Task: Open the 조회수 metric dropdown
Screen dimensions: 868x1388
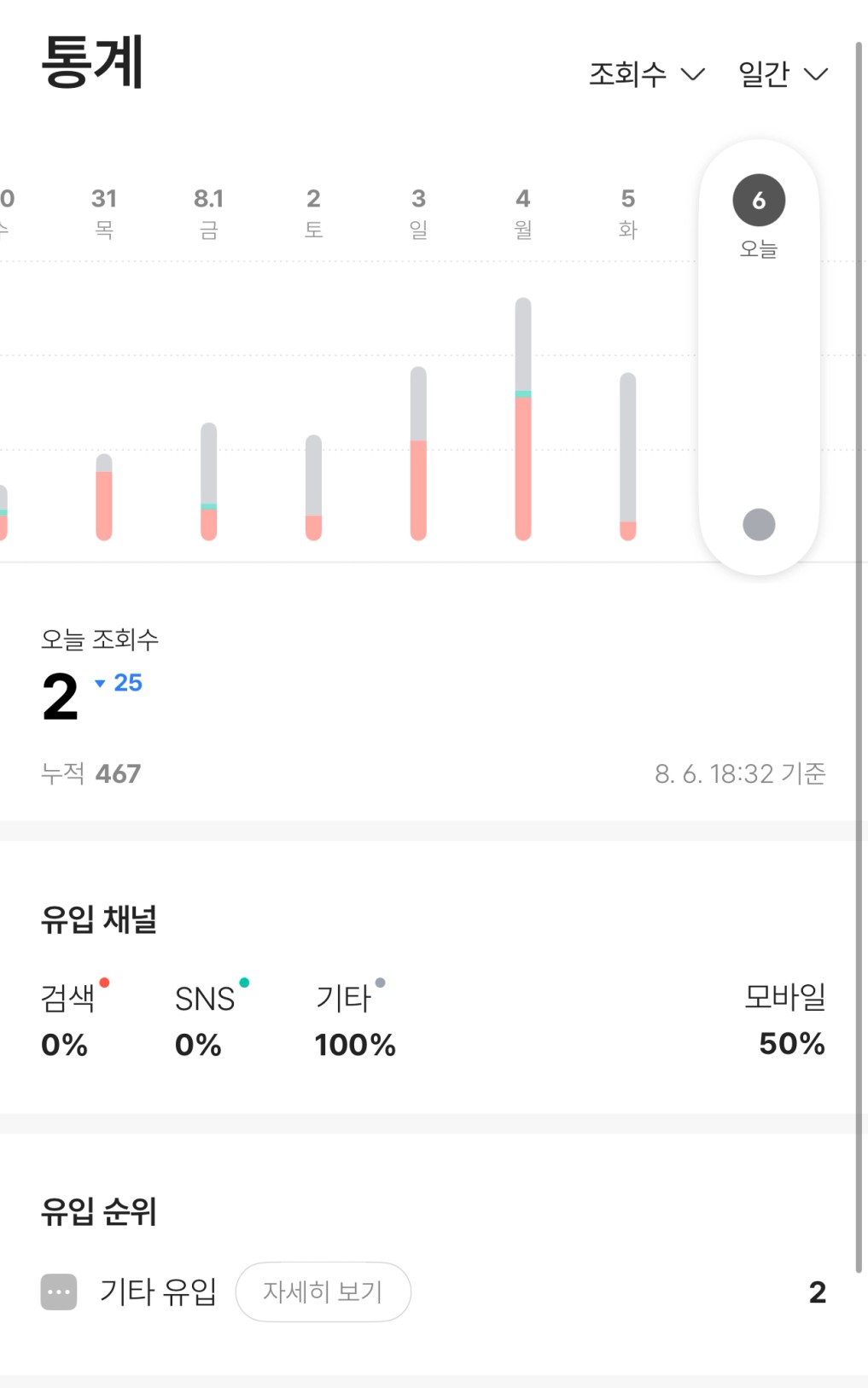Action: pos(647,74)
